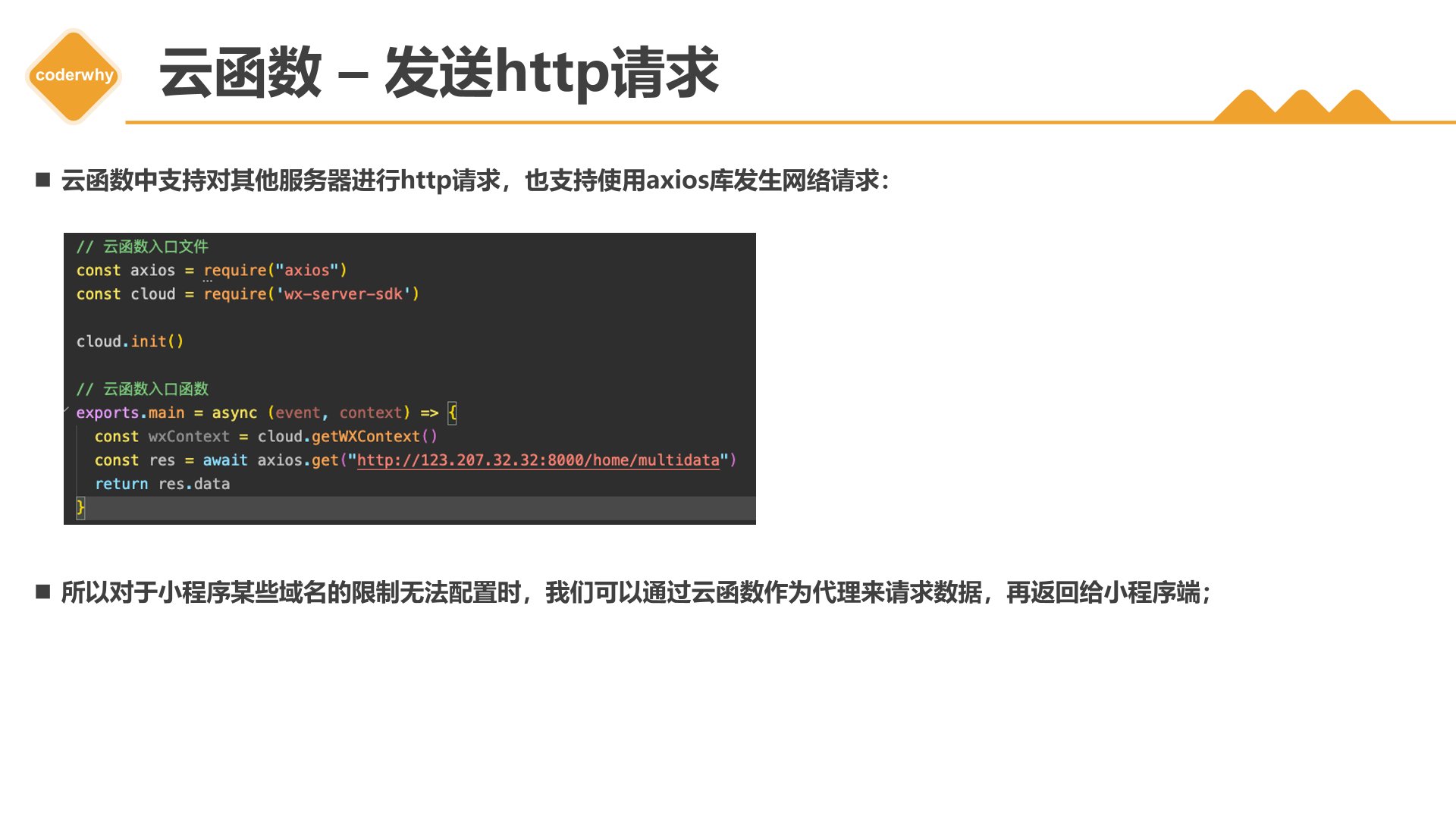Click the highlighted opening curly brace
Image resolution: width=1456 pixels, height=819 pixels.
tap(452, 413)
